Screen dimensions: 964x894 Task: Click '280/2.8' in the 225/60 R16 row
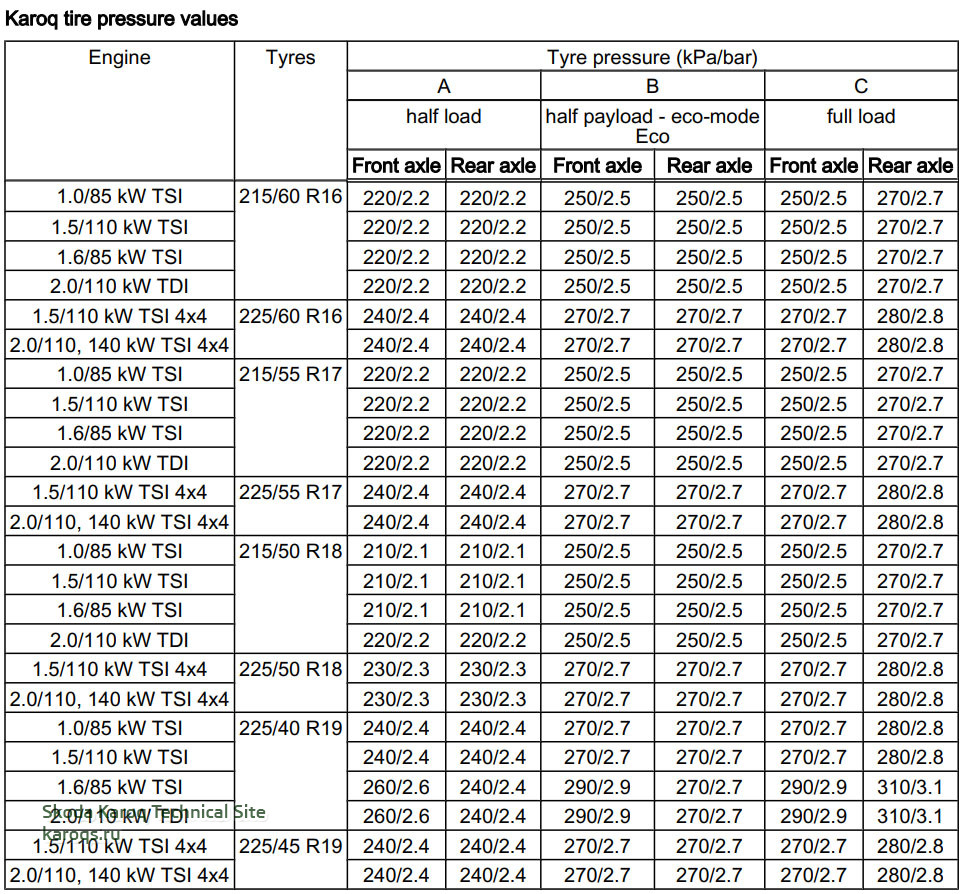(x=910, y=316)
